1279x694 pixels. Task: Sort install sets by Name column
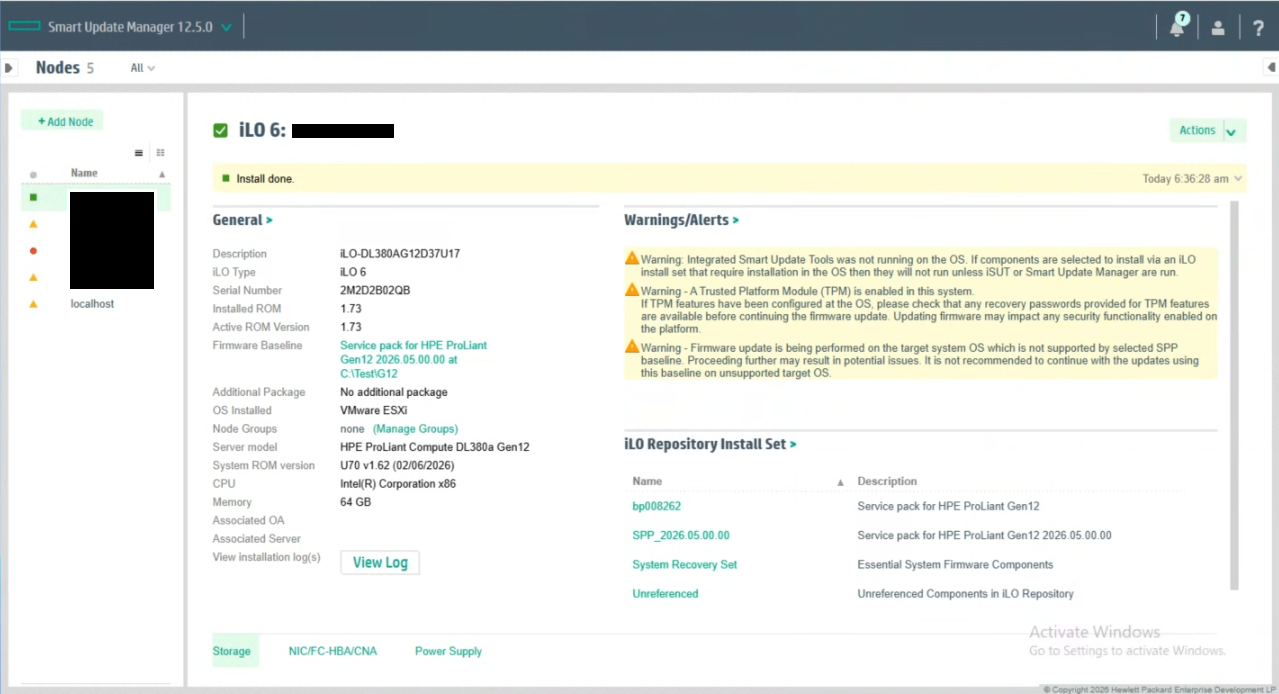647,481
